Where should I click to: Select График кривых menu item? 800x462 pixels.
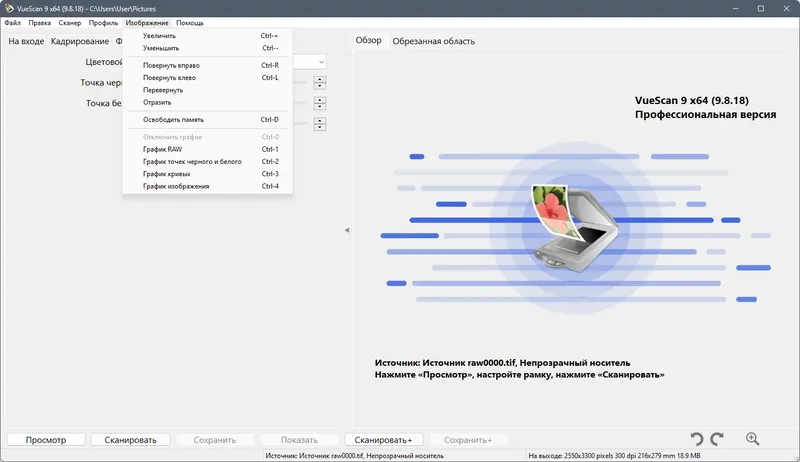[x=207, y=174]
